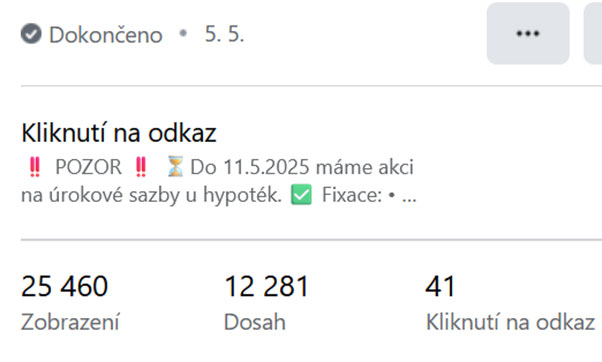Screen dimensions: 602x362
Task: Click the 12 281 reach number
Action: point(266,286)
